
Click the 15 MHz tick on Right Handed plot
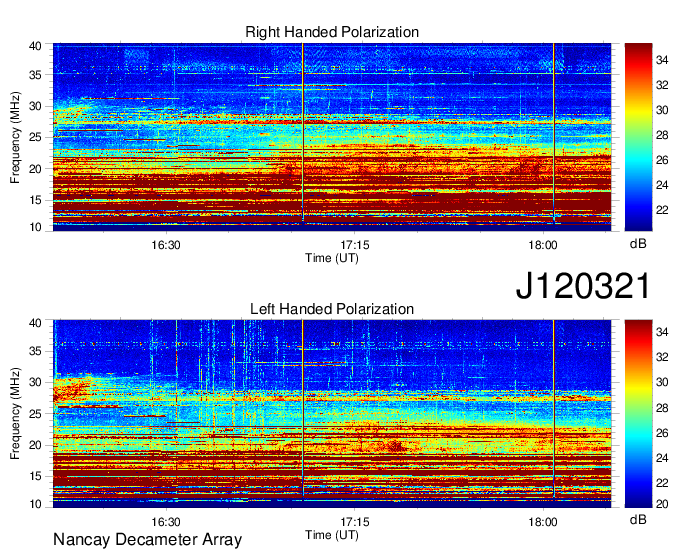point(35,200)
